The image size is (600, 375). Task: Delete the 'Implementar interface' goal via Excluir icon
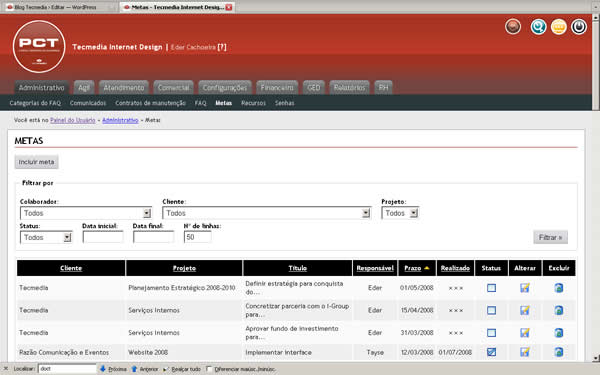(559, 352)
